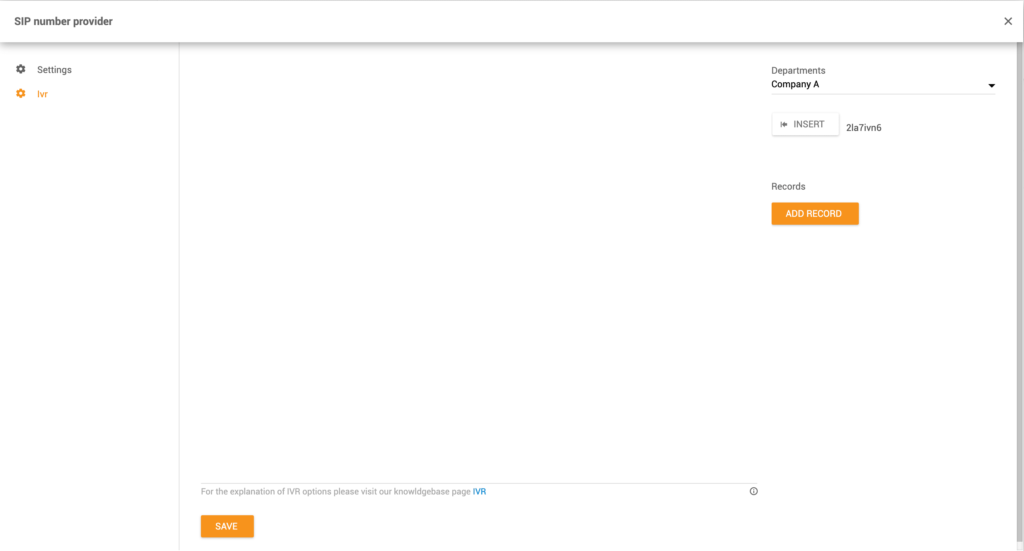Screen dimensions: 1024x551
Task: Click the info icon below the text area
Action: coord(753,491)
